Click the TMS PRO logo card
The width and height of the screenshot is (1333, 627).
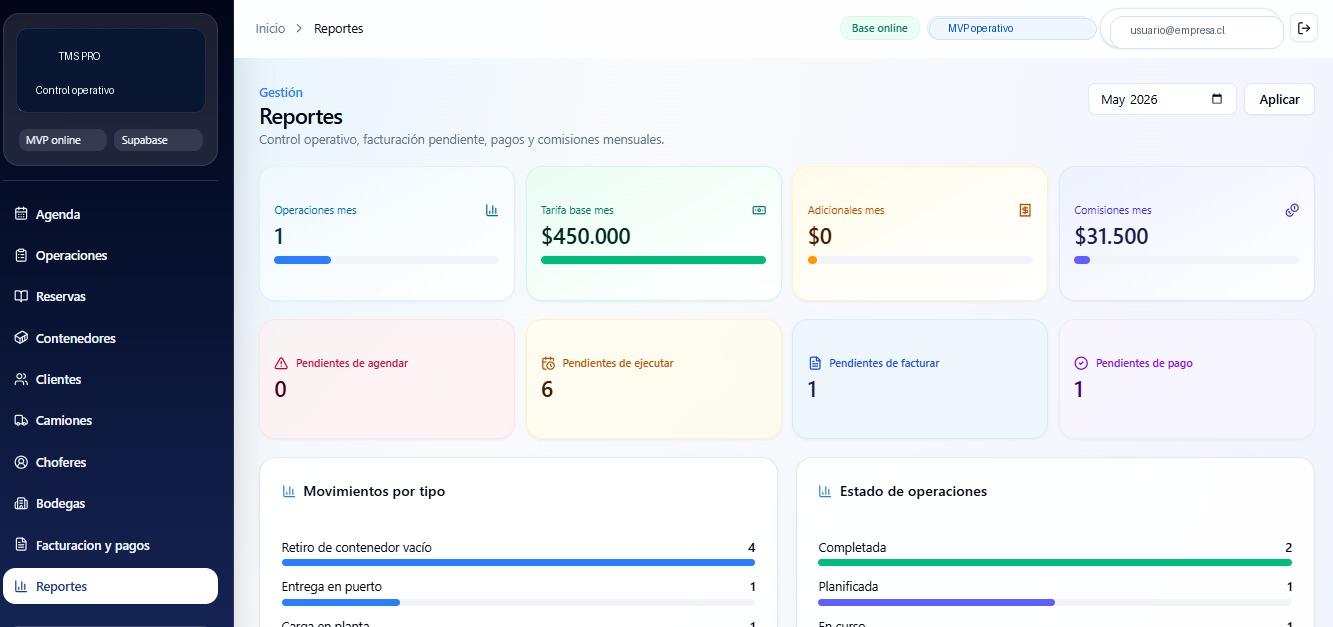(x=110, y=70)
